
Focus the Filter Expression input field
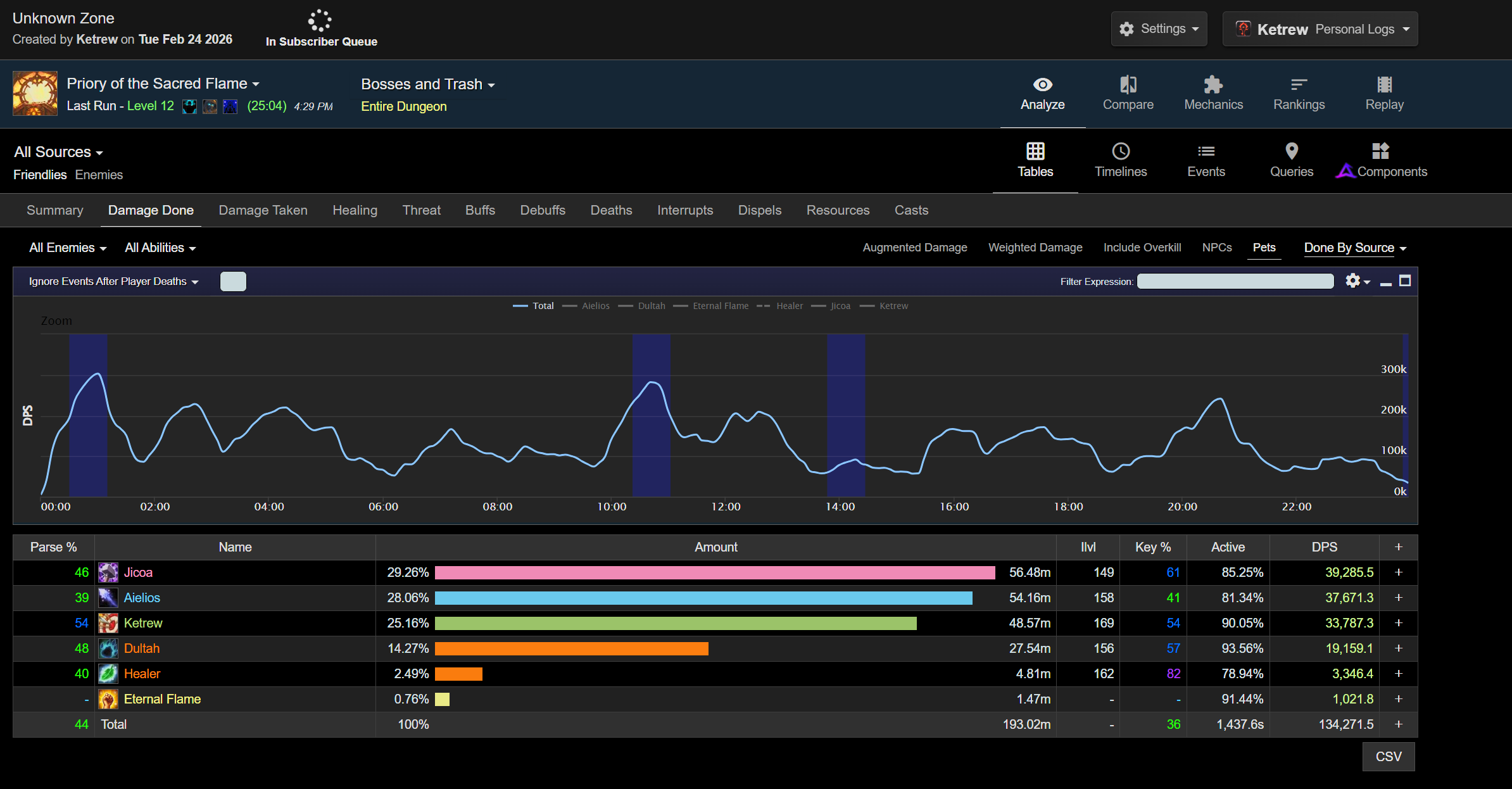(1235, 282)
